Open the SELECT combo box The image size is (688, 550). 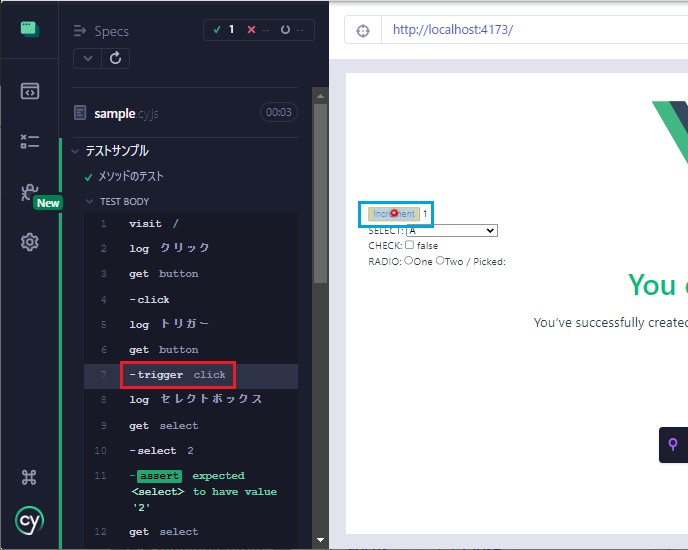coord(452,230)
